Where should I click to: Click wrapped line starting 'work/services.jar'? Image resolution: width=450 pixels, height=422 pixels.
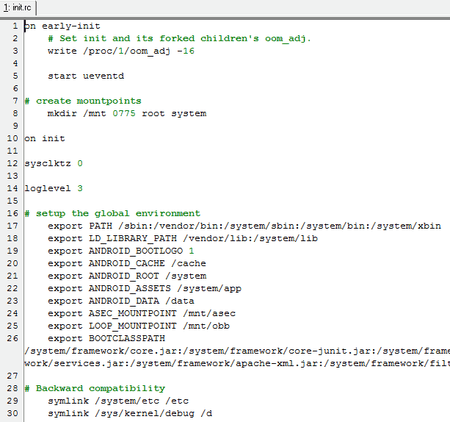[x=237, y=363]
